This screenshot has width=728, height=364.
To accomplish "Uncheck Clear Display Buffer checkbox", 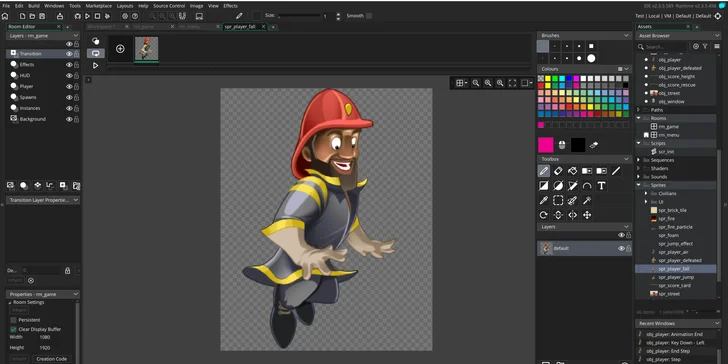I will pyautogui.click(x=13, y=329).
